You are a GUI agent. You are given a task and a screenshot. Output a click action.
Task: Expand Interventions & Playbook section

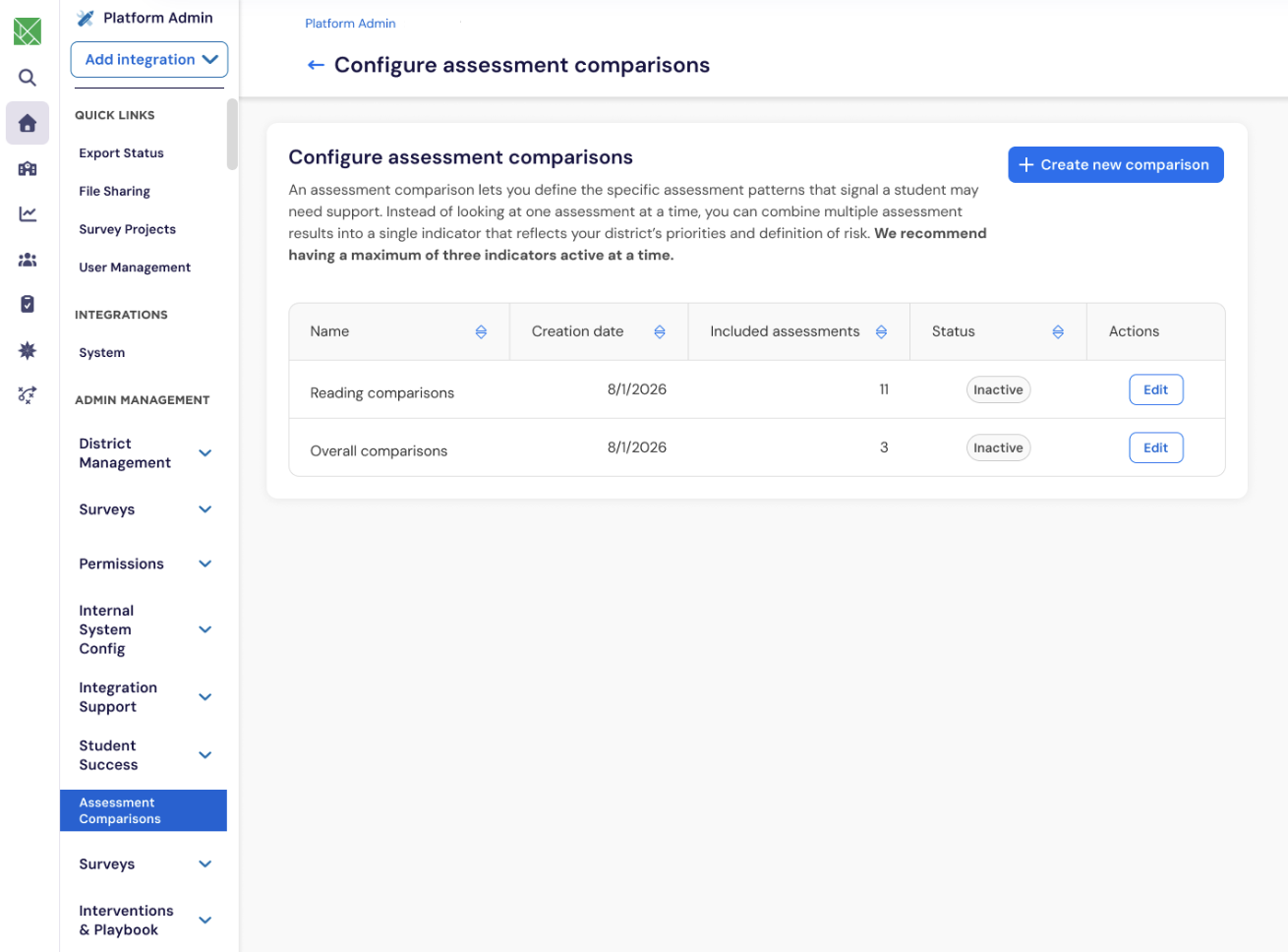[205, 921]
